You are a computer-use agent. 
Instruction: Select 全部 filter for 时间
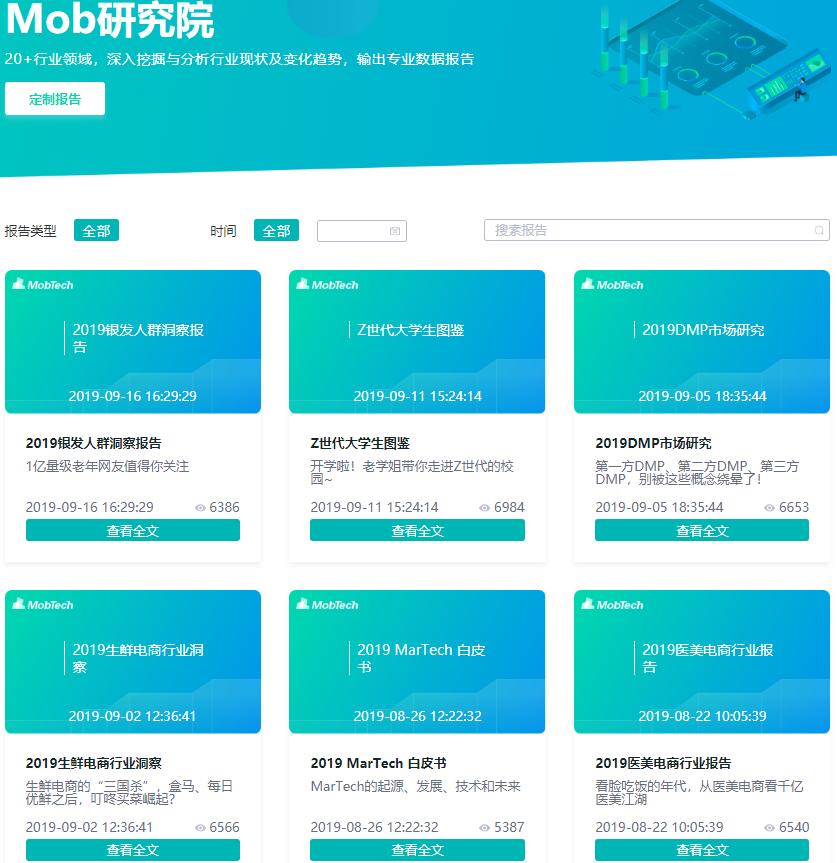[276, 231]
